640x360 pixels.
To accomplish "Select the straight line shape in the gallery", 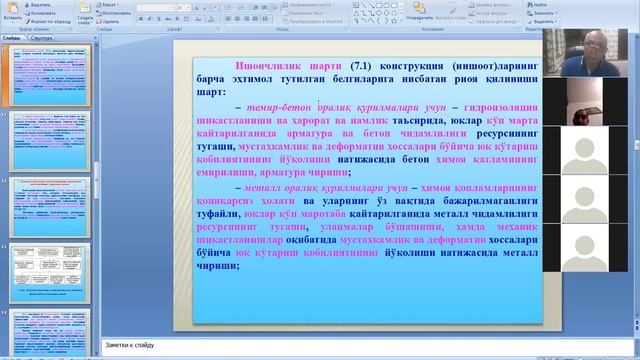I will pyautogui.click(x=364, y=5).
